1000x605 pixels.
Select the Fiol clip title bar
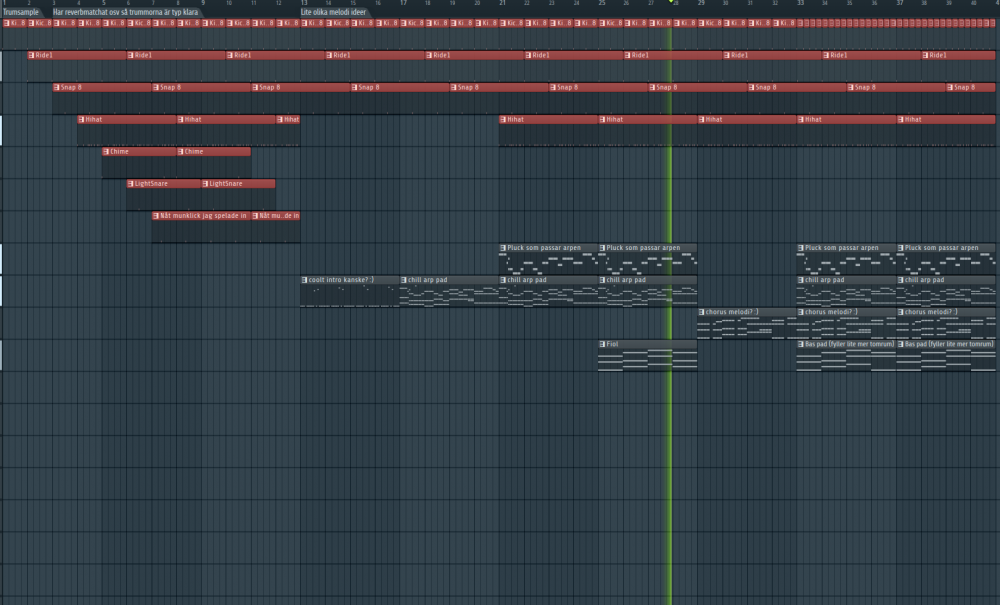pyautogui.click(x=647, y=344)
